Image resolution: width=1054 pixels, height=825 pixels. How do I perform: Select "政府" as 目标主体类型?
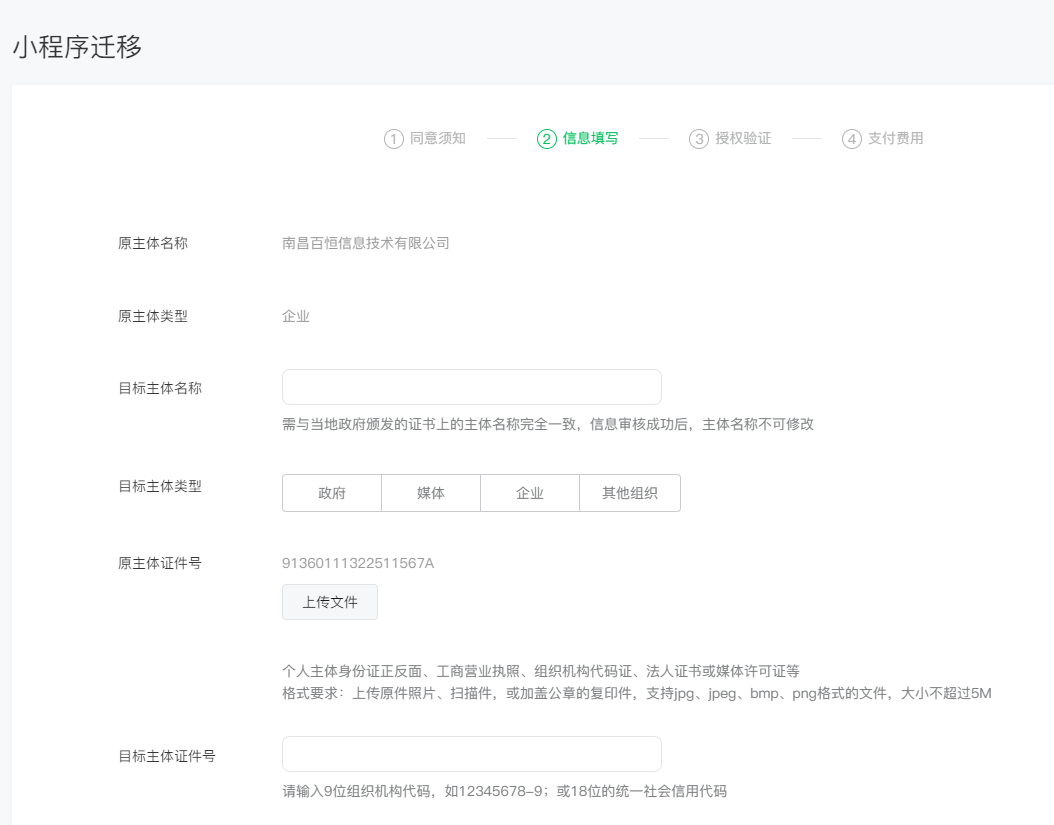pyautogui.click(x=331, y=492)
